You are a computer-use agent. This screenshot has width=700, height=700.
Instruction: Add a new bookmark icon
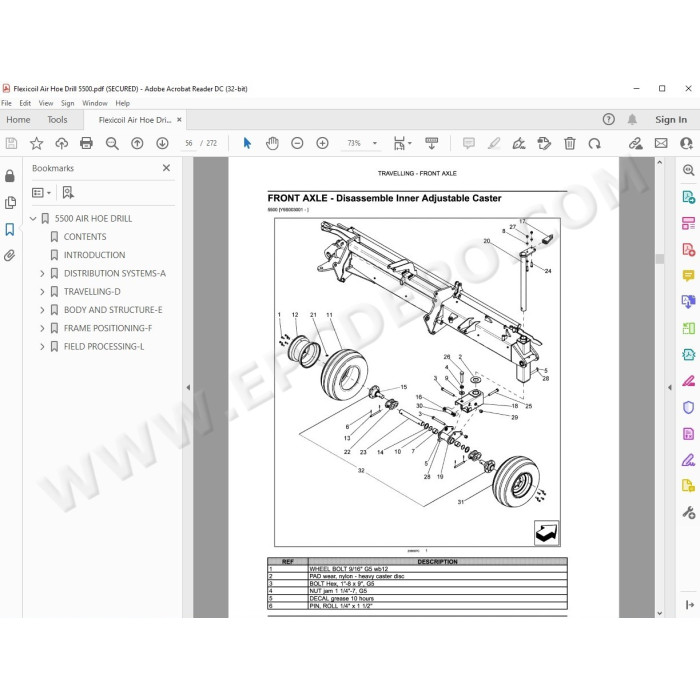(68, 192)
